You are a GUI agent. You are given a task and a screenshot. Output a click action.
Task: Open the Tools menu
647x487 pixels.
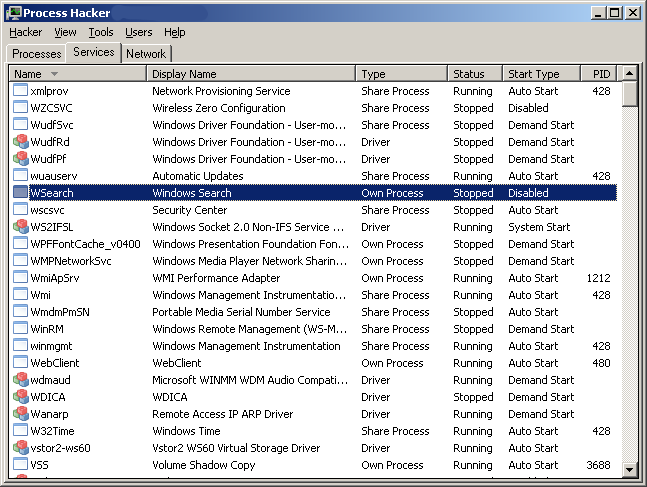coord(101,32)
